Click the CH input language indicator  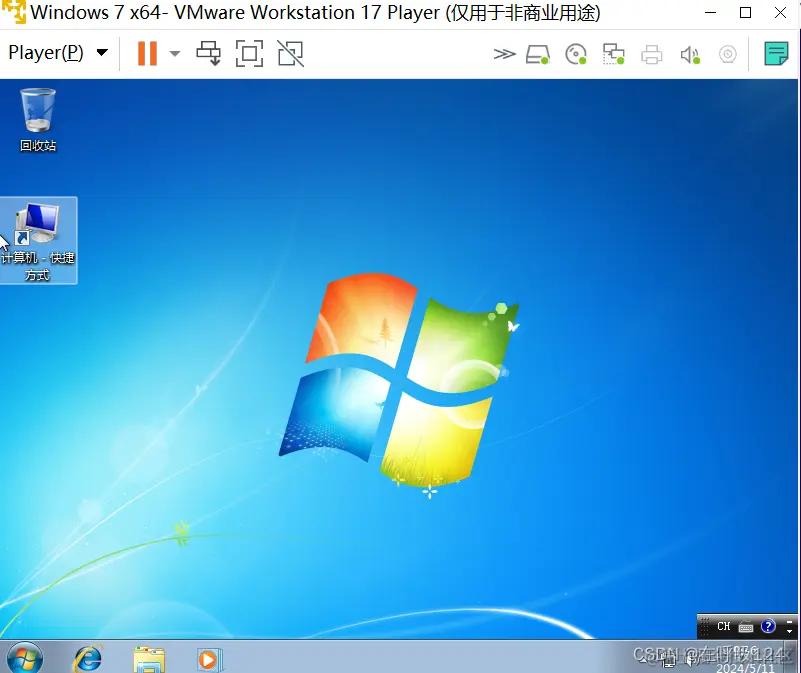tap(723, 626)
